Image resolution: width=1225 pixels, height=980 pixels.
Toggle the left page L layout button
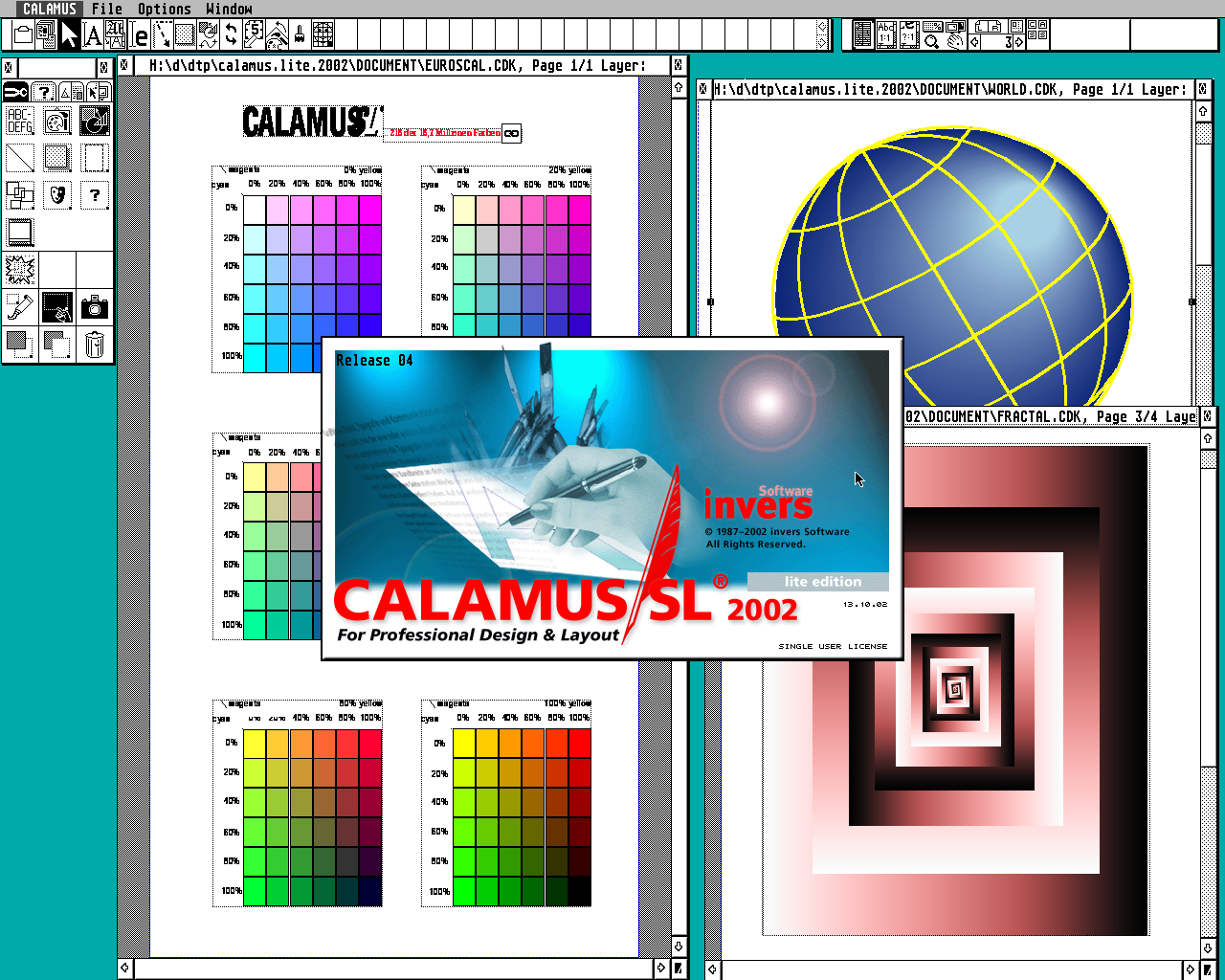[x=981, y=27]
